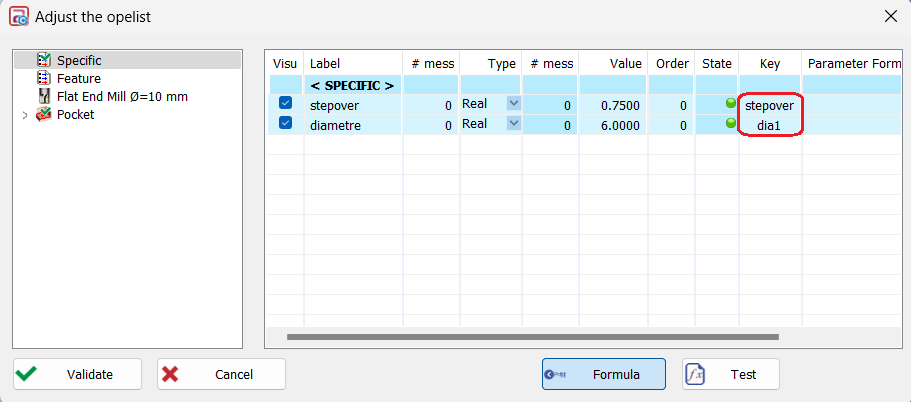
Task: Click the Flat End Mill tool icon
Action: point(44,97)
